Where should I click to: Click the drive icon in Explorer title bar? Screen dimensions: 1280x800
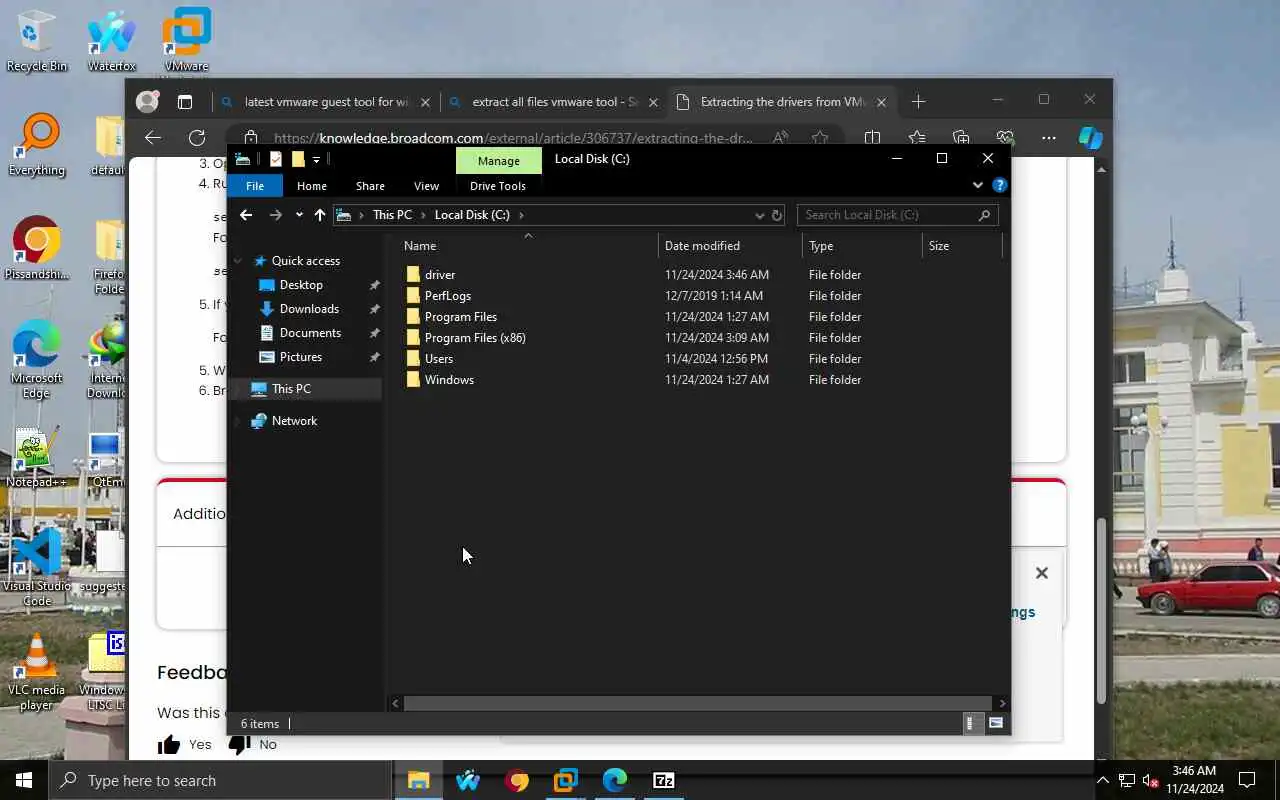pyautogui.click(x=243, y=159)
